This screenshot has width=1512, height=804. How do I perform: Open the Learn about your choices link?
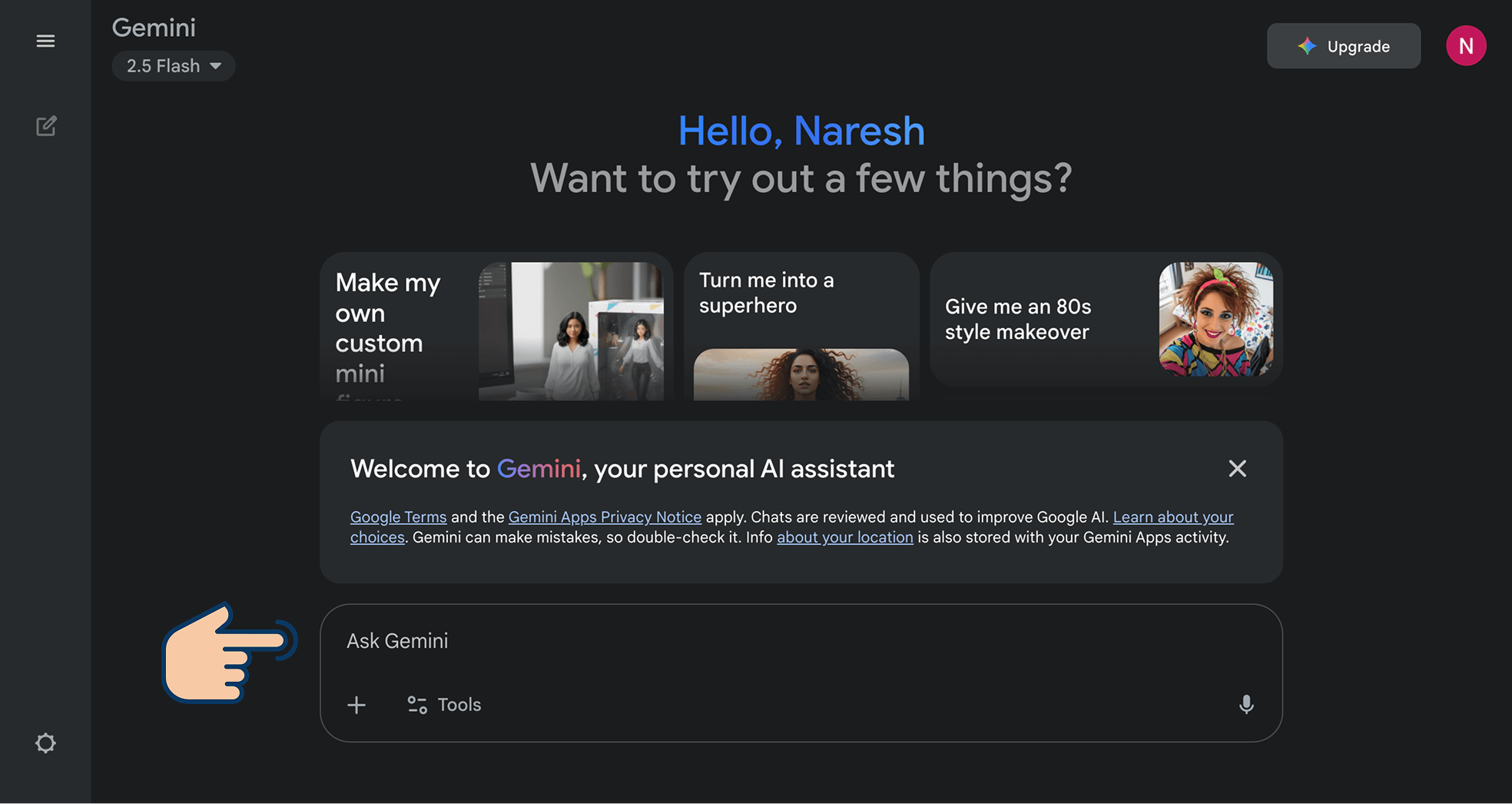tap(1173, 517)
